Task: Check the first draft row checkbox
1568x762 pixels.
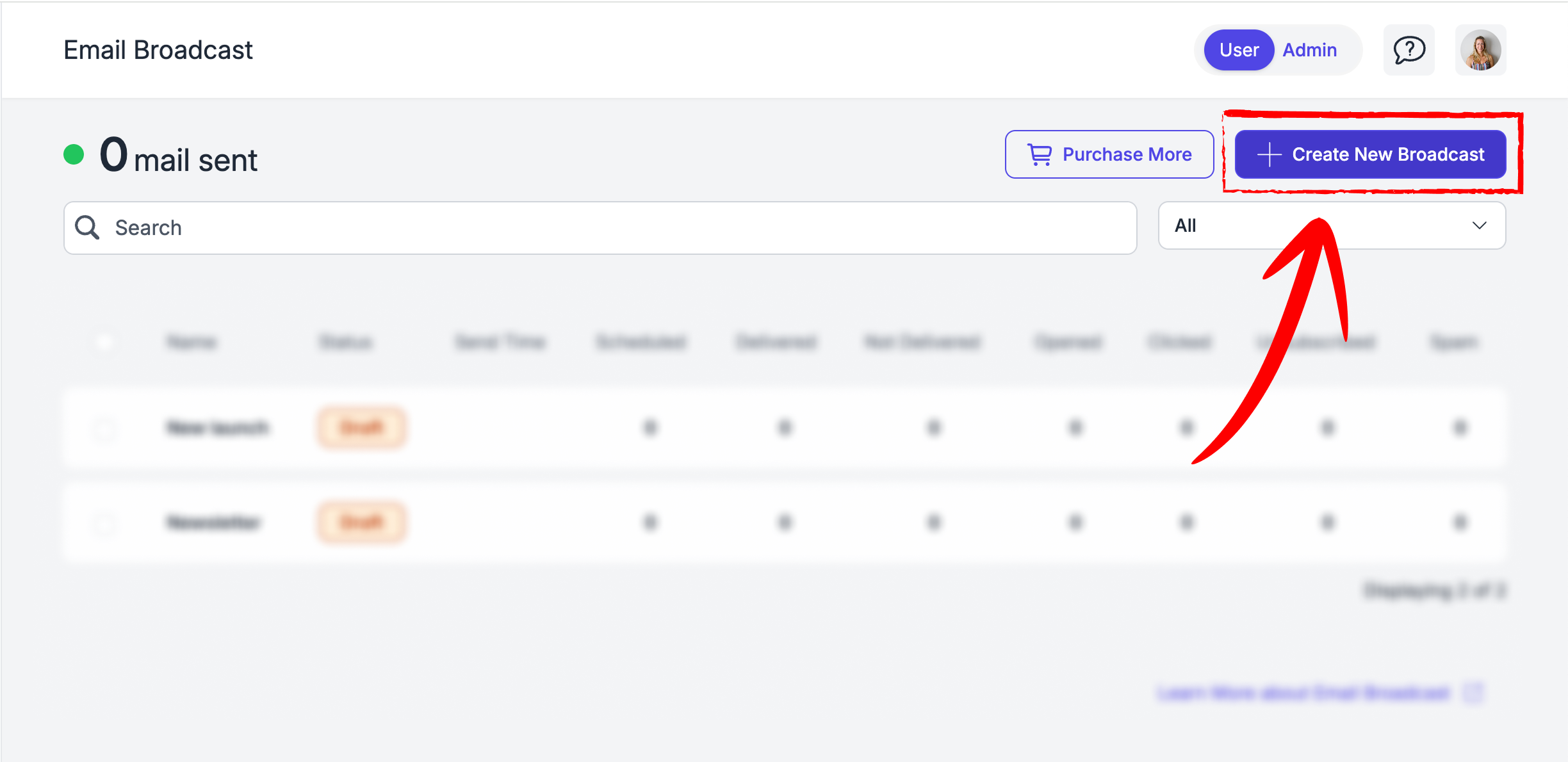Action: (x=104, y=428)
